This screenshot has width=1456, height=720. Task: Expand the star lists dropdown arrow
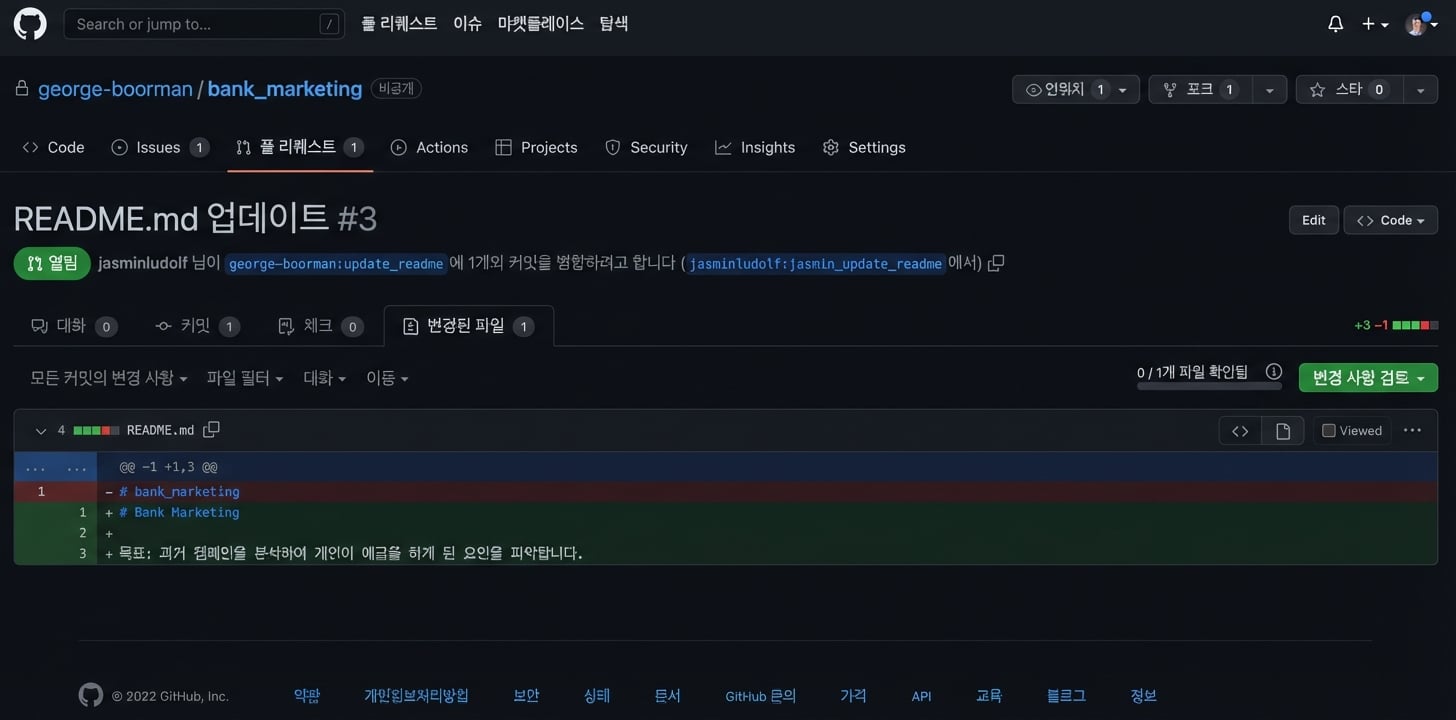[1420, 90]
